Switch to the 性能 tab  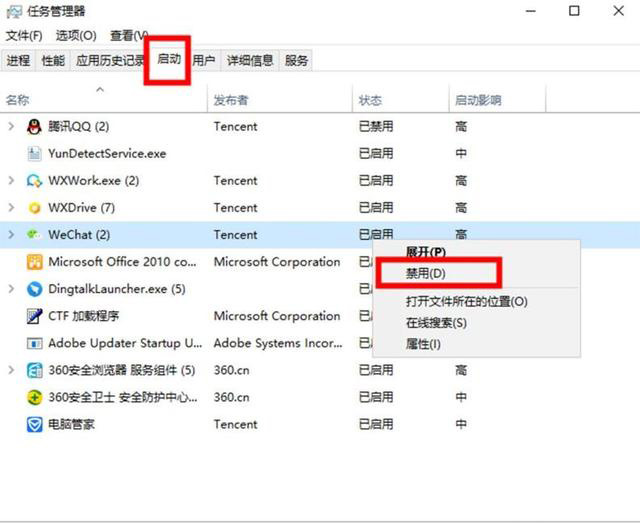[x=53, y=61]
